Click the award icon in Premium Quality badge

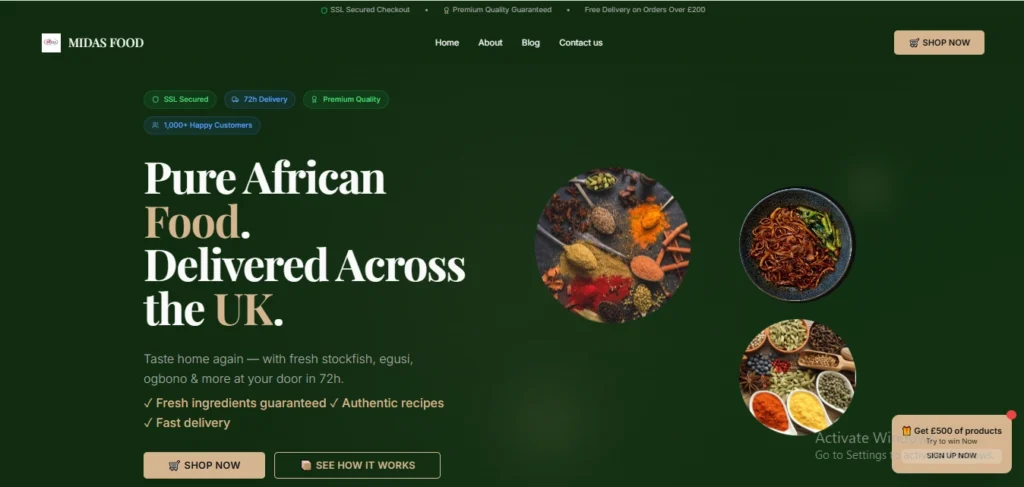pyautogui.click(x=314, y=100)
